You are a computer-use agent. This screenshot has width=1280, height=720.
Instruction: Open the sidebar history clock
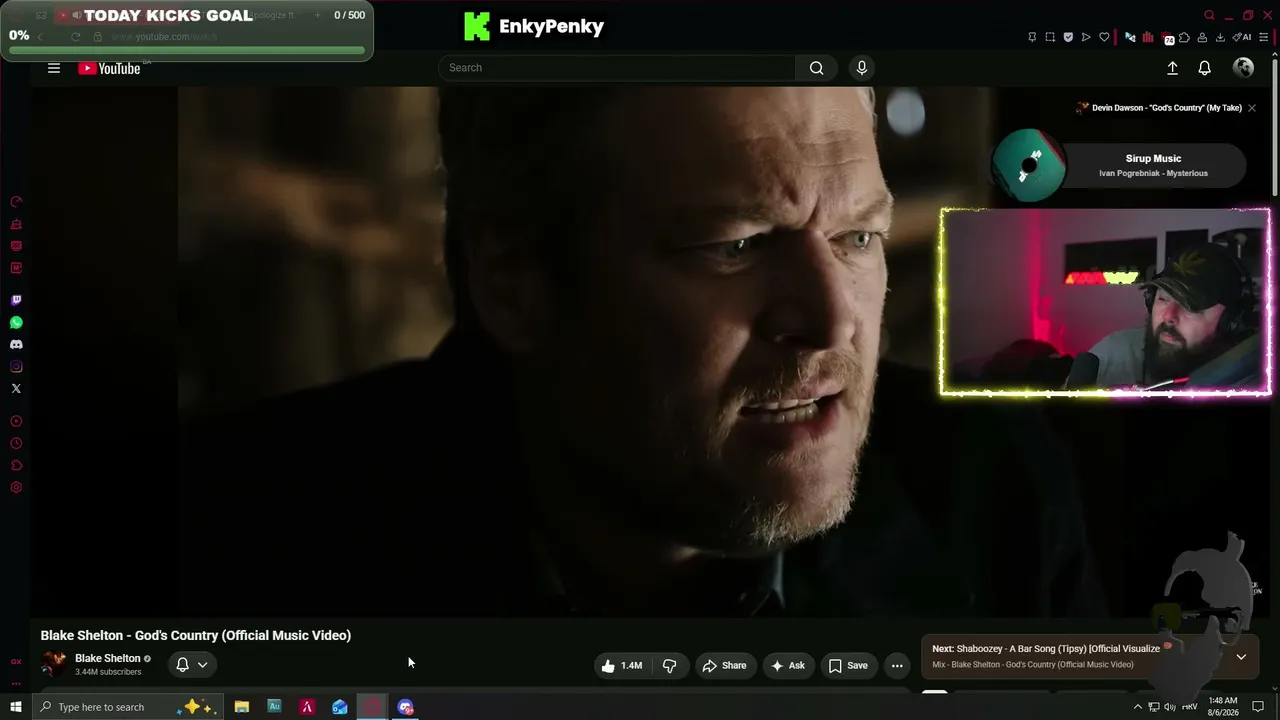(16, 444)
